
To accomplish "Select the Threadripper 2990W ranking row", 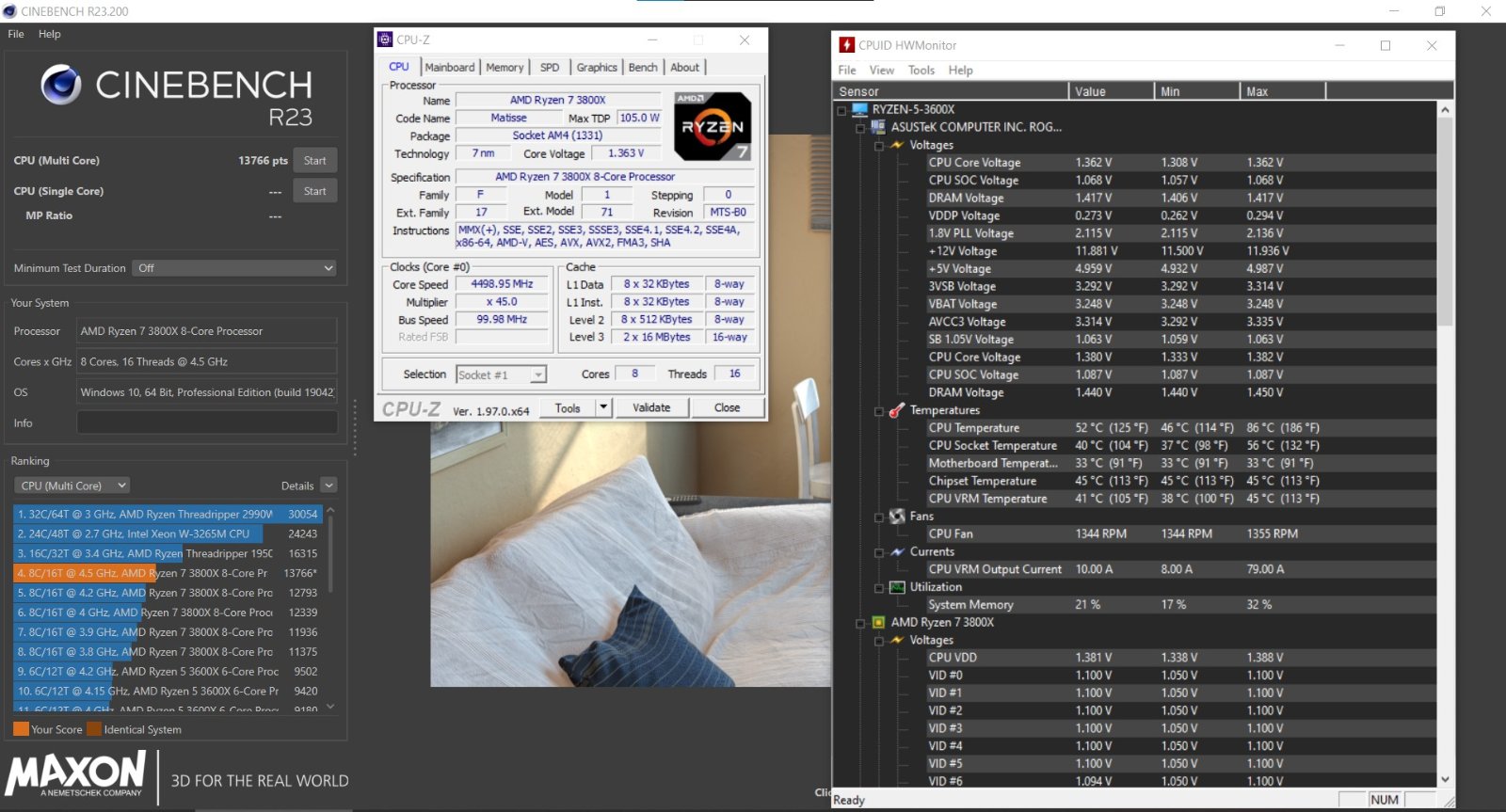I will [x=168, y=515].
